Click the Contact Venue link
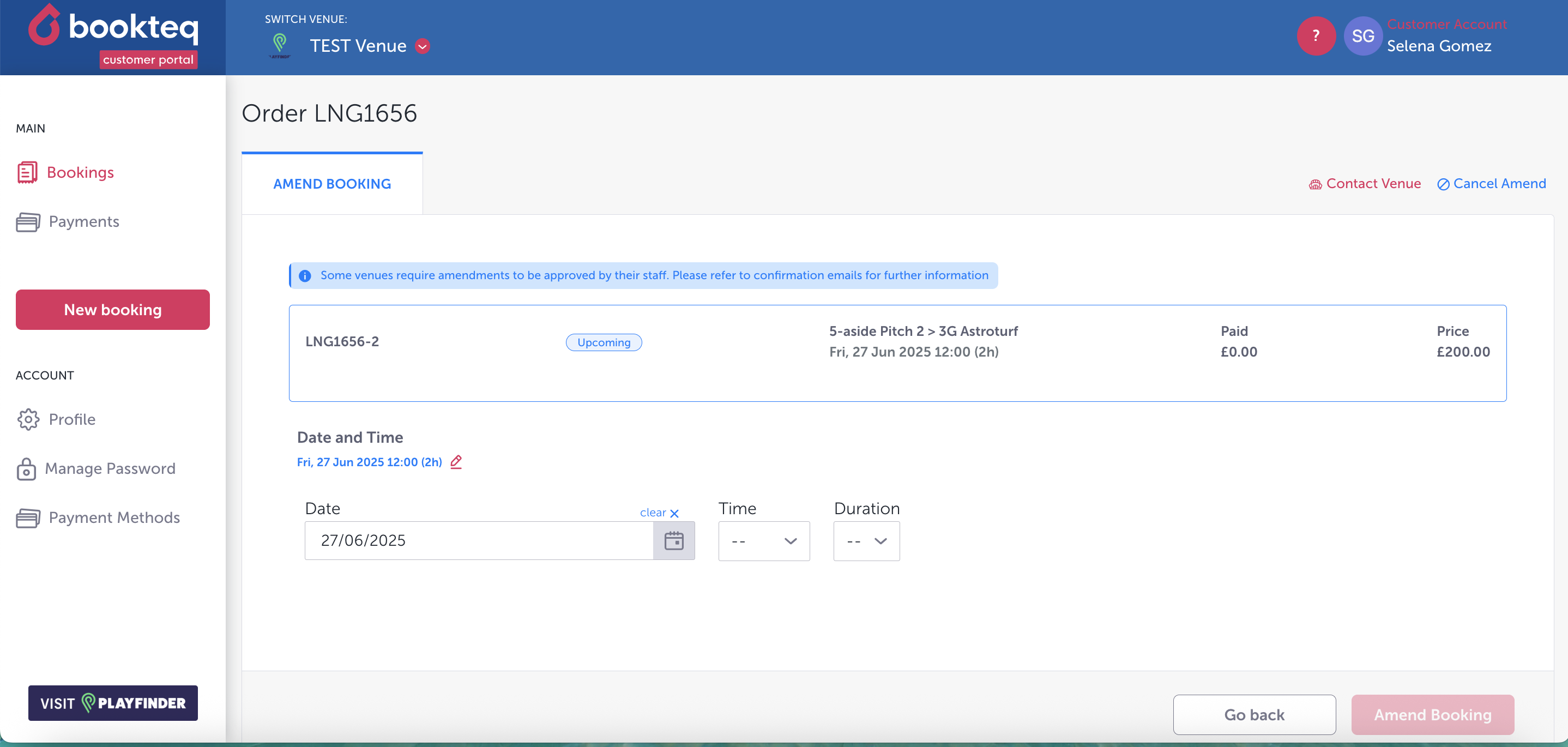The width and height of the screenshot is (1568, 747). [1373, 184]
